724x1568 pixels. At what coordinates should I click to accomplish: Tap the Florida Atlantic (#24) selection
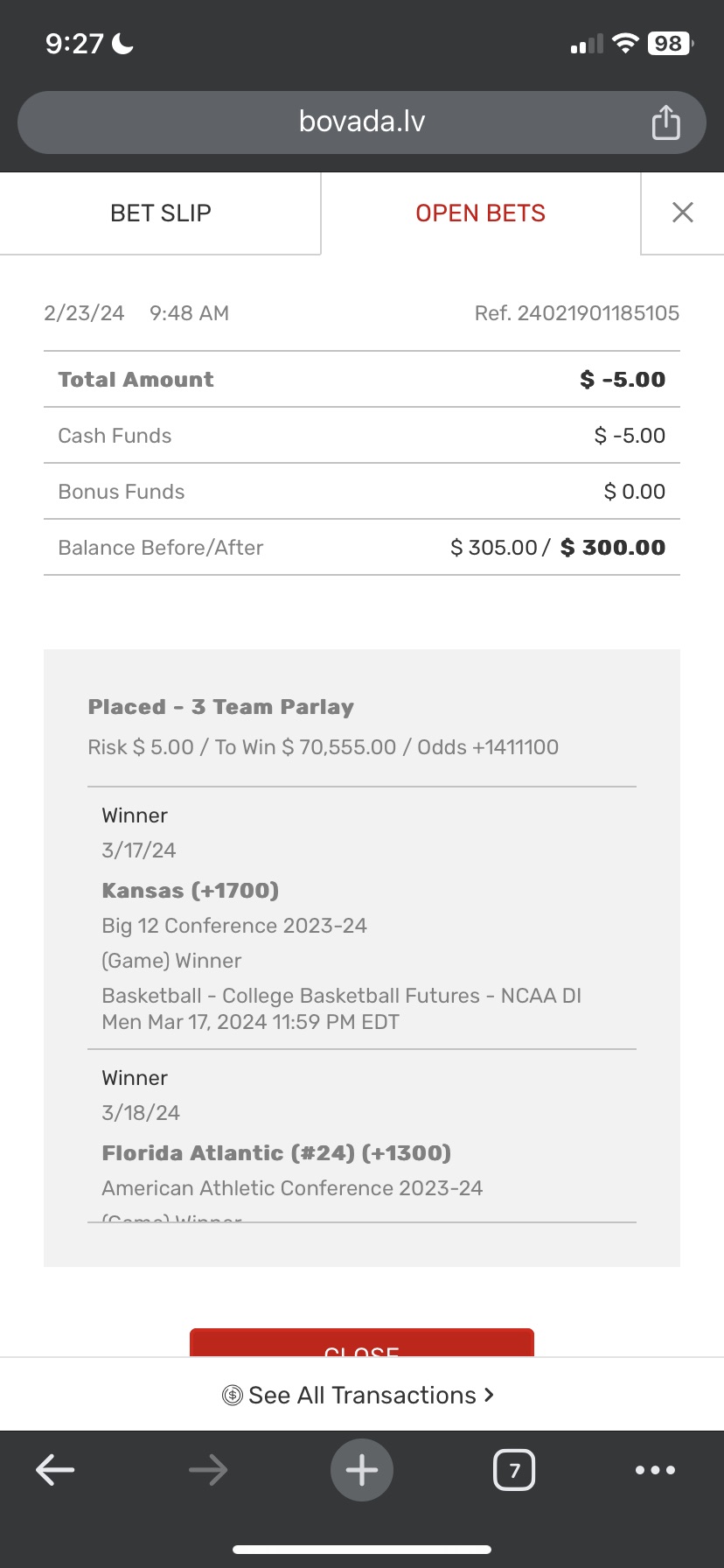[276, 1153]
